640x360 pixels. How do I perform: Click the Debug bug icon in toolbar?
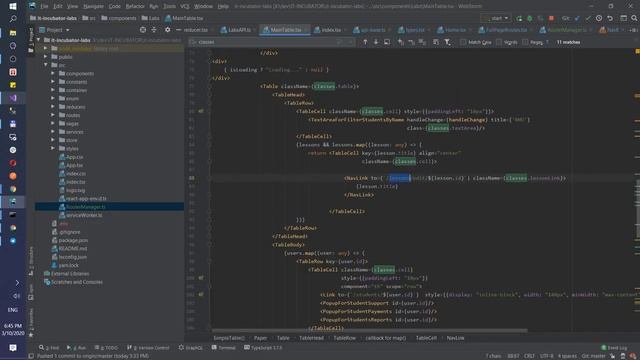pos(530,18)
